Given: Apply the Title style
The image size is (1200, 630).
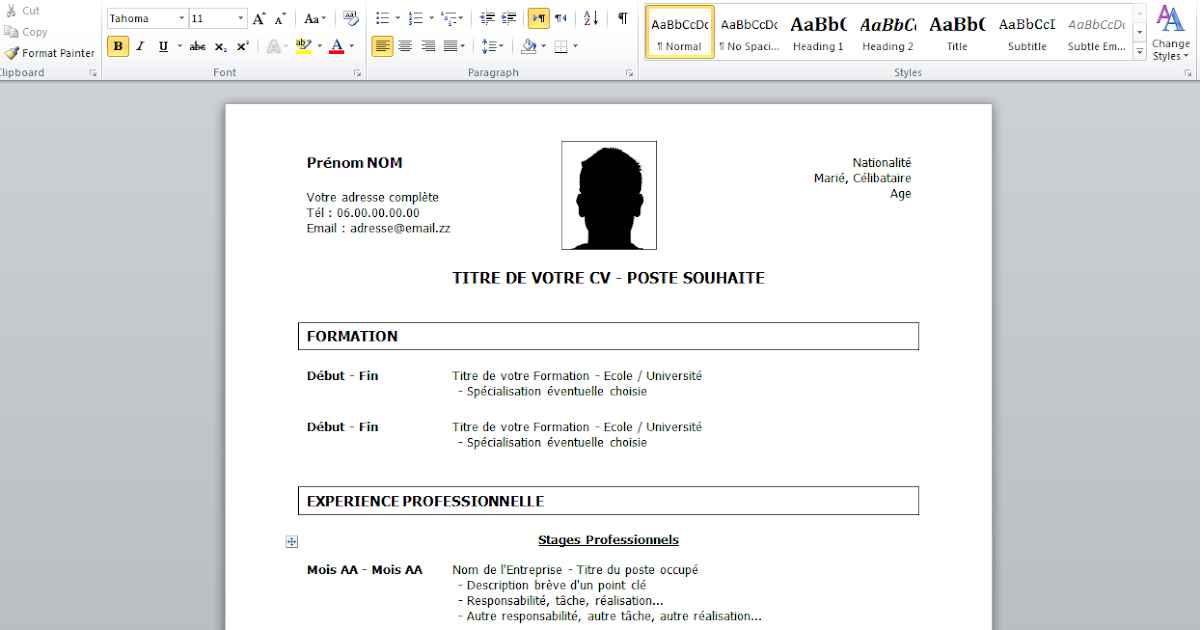Looking at the screenshot, I should click(x=957, y=32).
